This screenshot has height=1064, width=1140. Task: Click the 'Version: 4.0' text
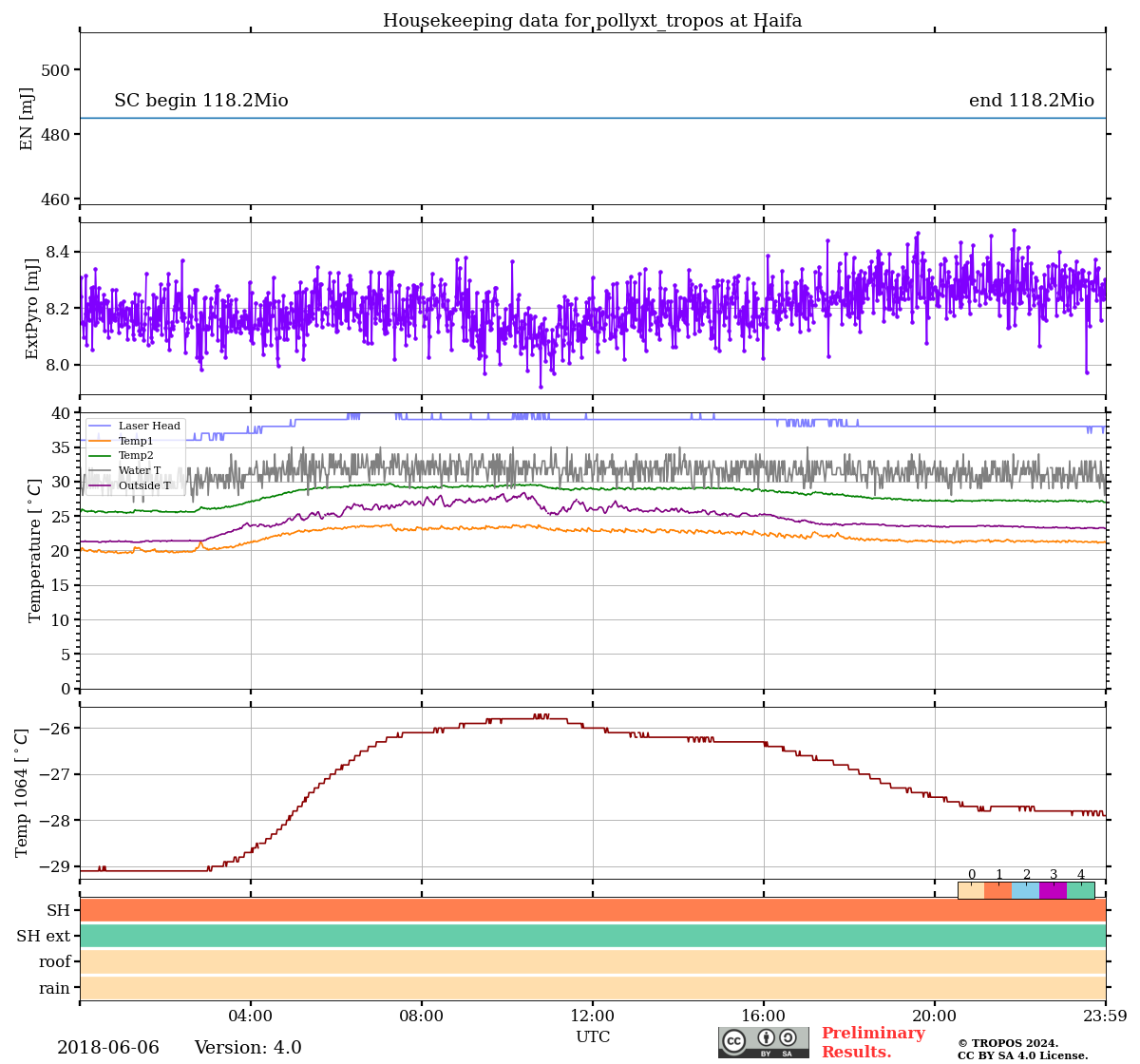pos(248,1048)
